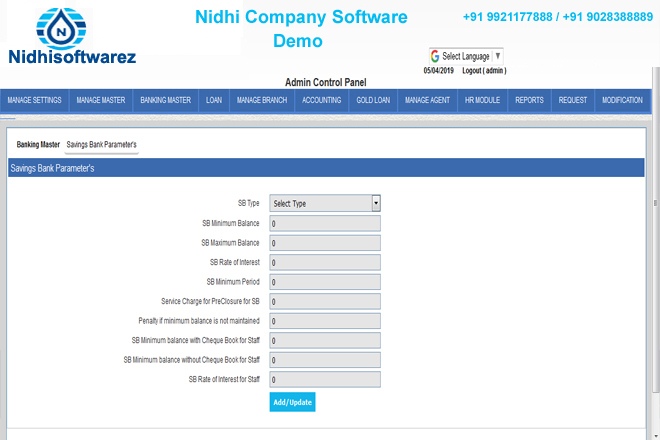Focus the SB Rate of Interest field

point(325,262)
